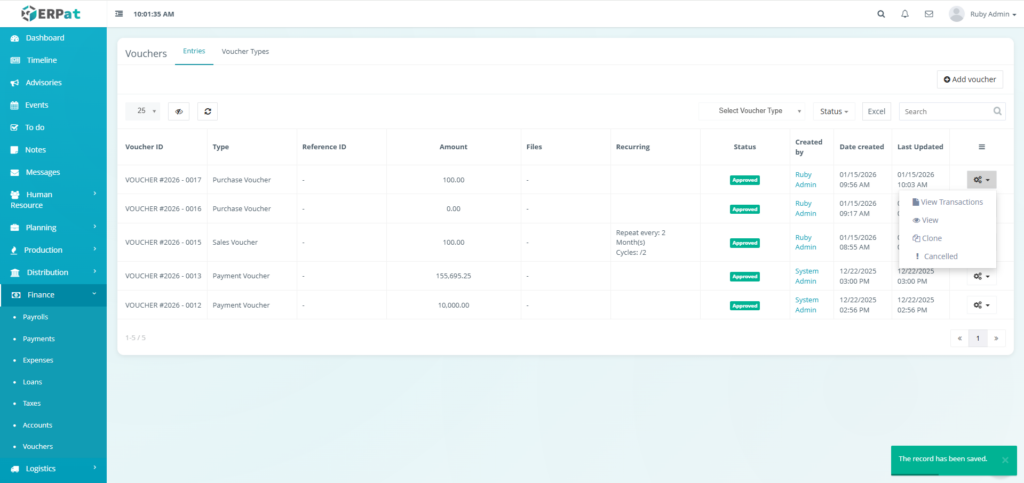Toggle column visibility eye button
This screenshot has height=483, width=1024.
coord(178,112)
